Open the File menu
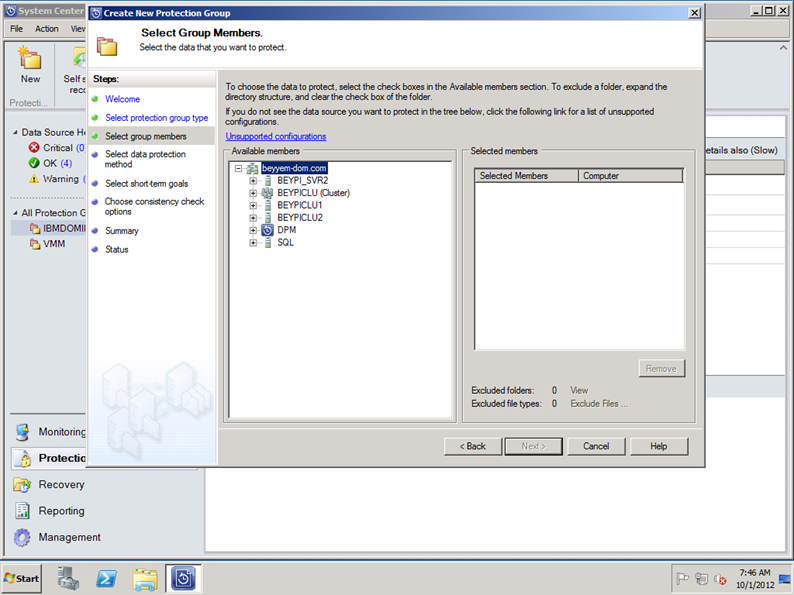 click(17, 29)
